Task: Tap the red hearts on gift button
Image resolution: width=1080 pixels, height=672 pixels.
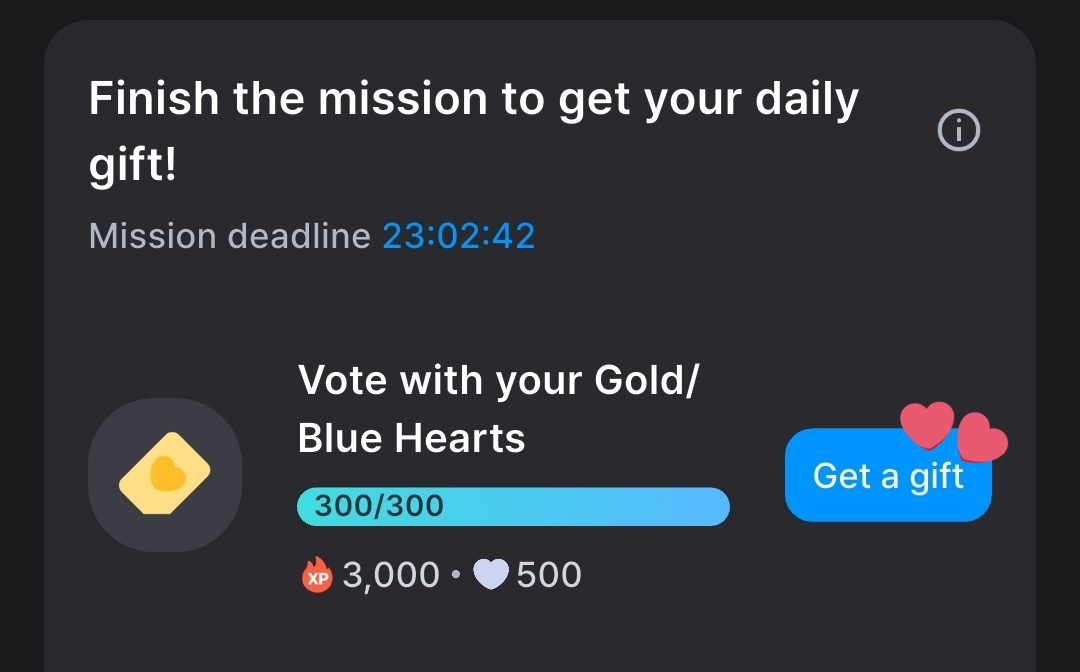Action: pyautogui.click(x=954, y=431)
